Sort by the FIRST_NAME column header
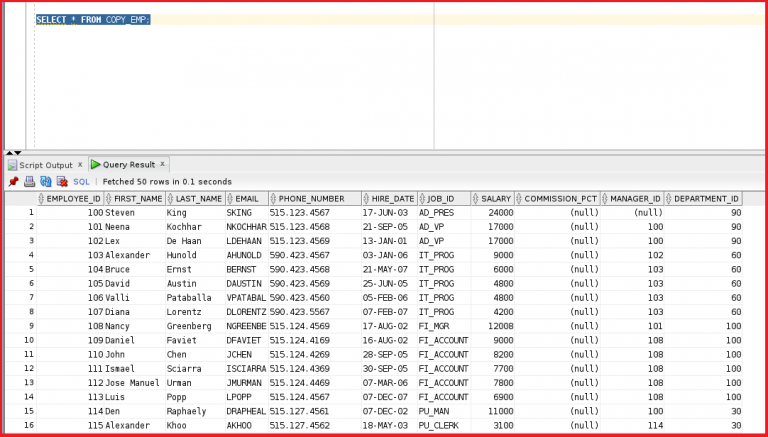The height and width of the screenshot is (437, 768). tap(134, 199)
